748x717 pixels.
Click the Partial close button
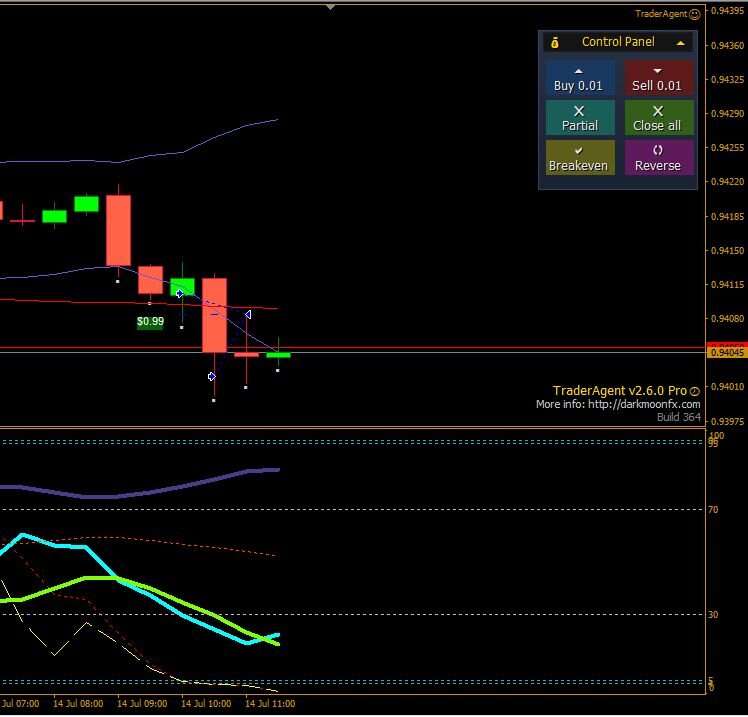pos(580,118)
